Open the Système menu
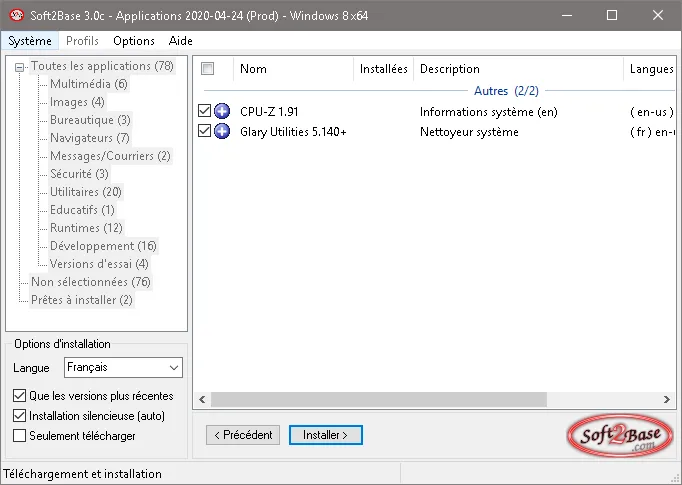The width and height of the screenshot is (682, 485). 30,41
